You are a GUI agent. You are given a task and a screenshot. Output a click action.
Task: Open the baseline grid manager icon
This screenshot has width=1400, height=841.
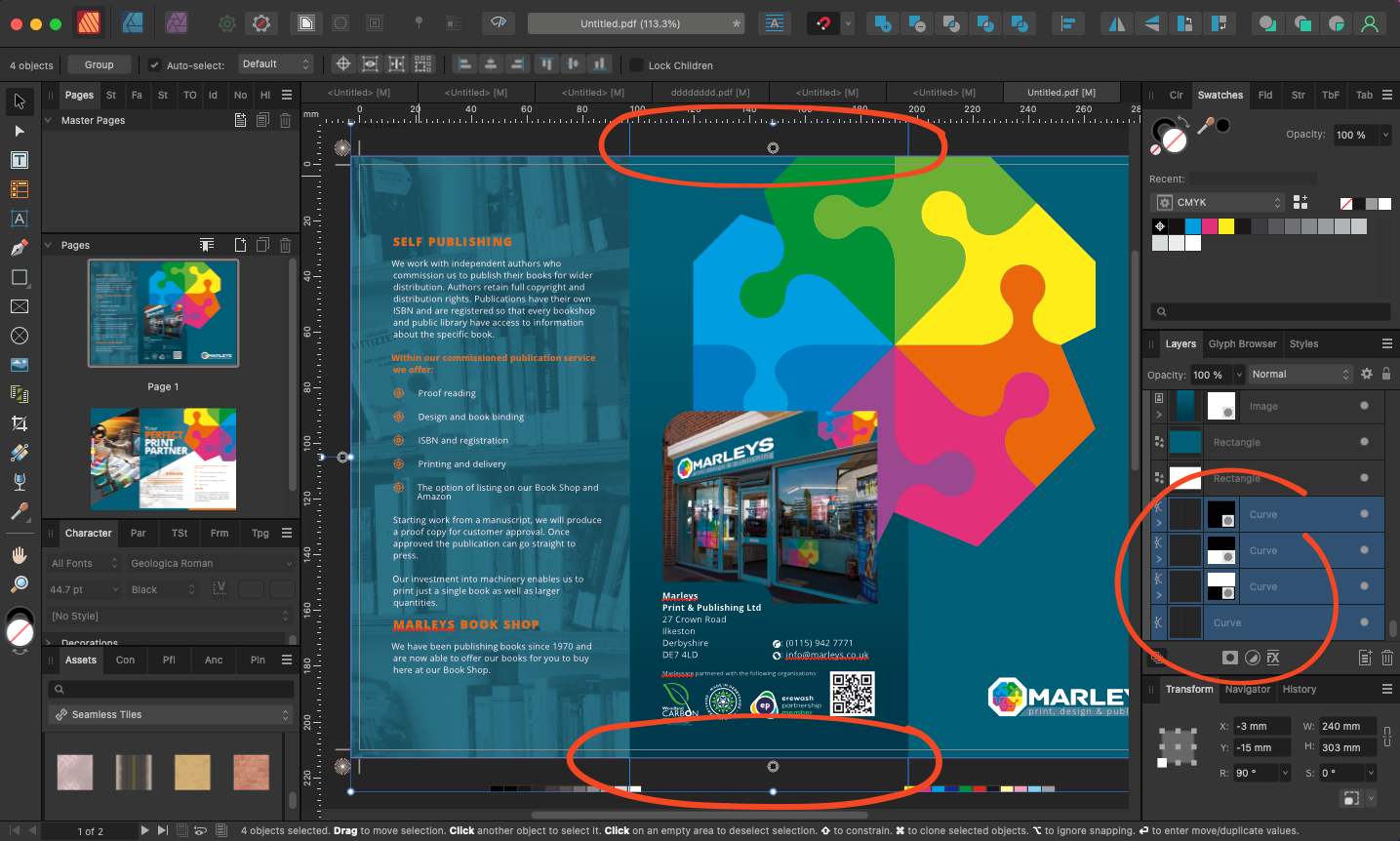pyautogui.click(x=775, y=23)
